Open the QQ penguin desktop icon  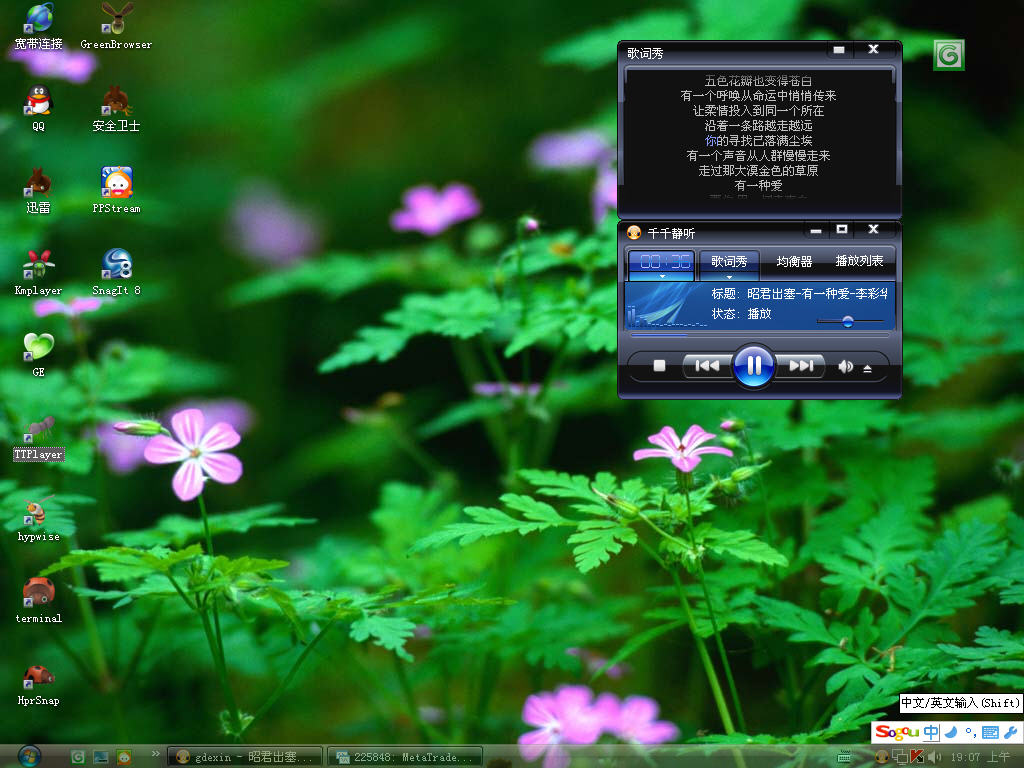click(x=39, y=108)
